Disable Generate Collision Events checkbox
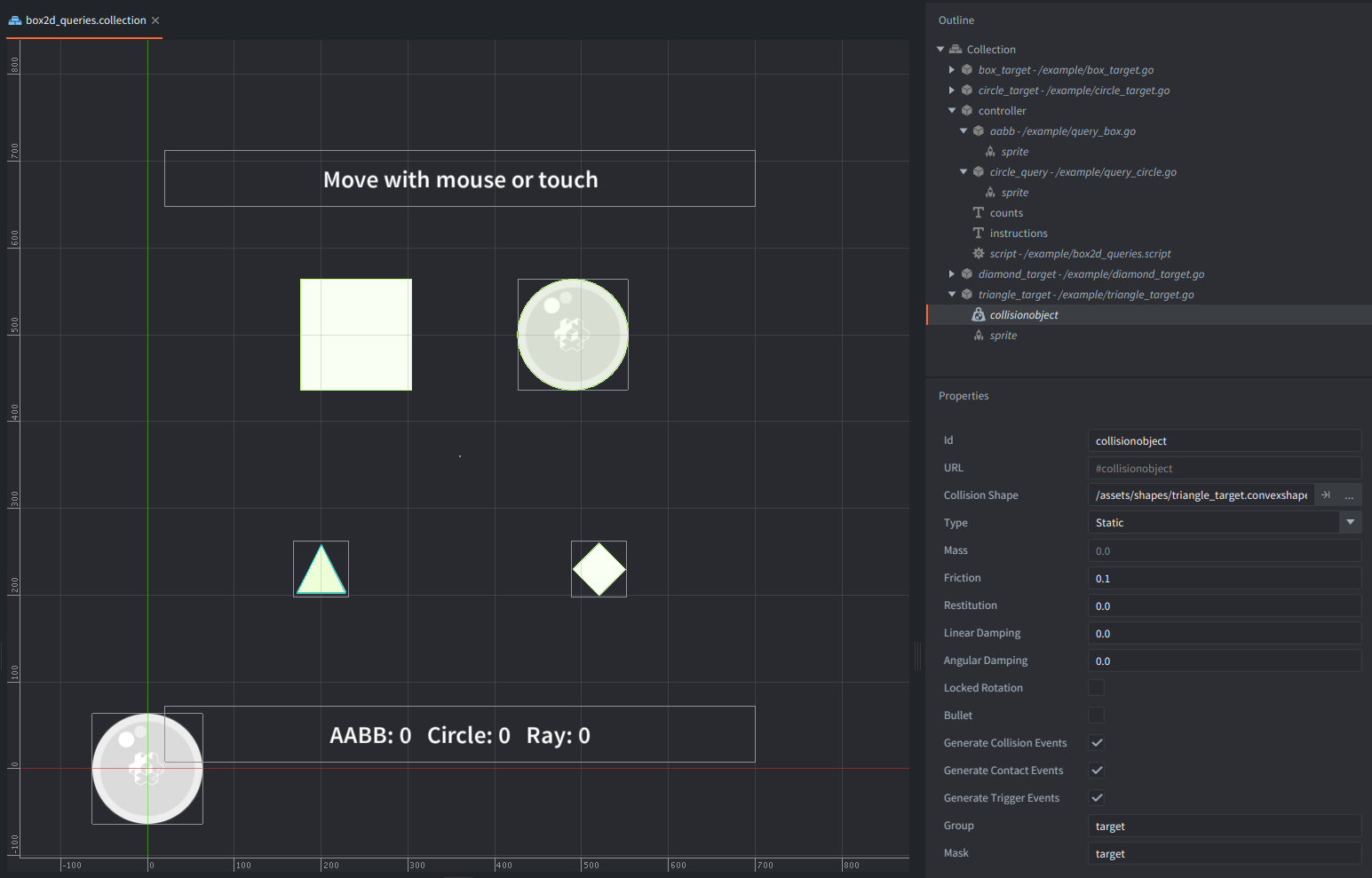The height and width of the screenshot is (878, 1372). coord(1097,743)
